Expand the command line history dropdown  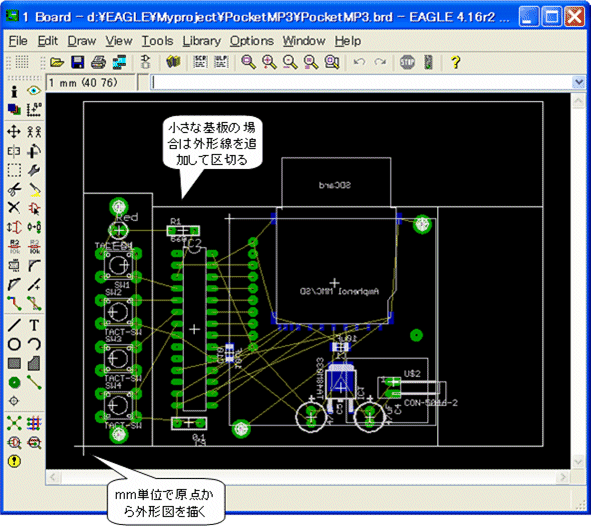point(578,82)
